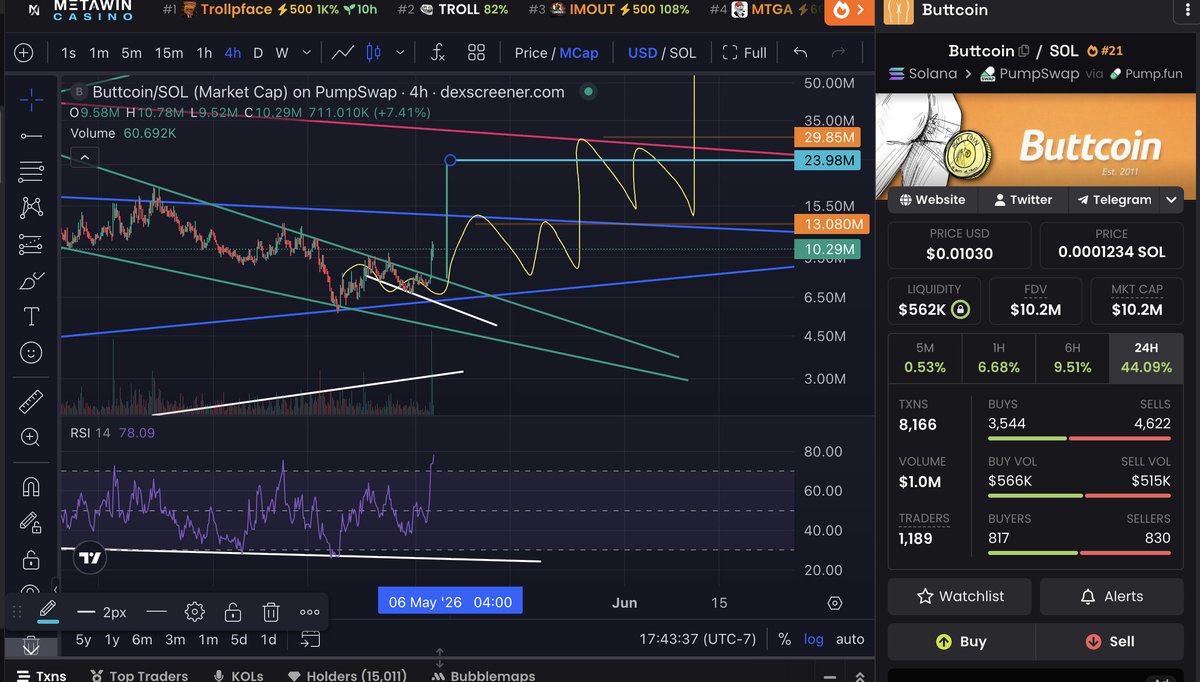Open the Buttcoin Twitter link

tap(1021, 199)
